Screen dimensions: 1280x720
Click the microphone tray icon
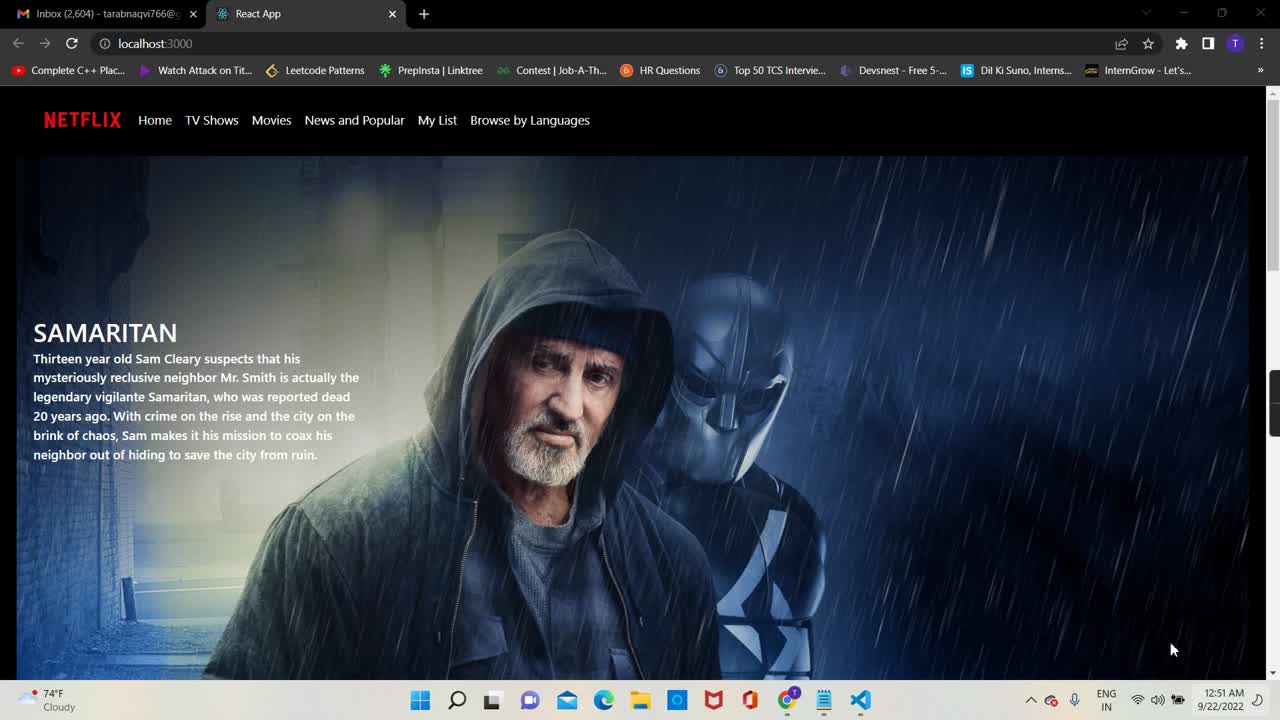click(1075, 700)
